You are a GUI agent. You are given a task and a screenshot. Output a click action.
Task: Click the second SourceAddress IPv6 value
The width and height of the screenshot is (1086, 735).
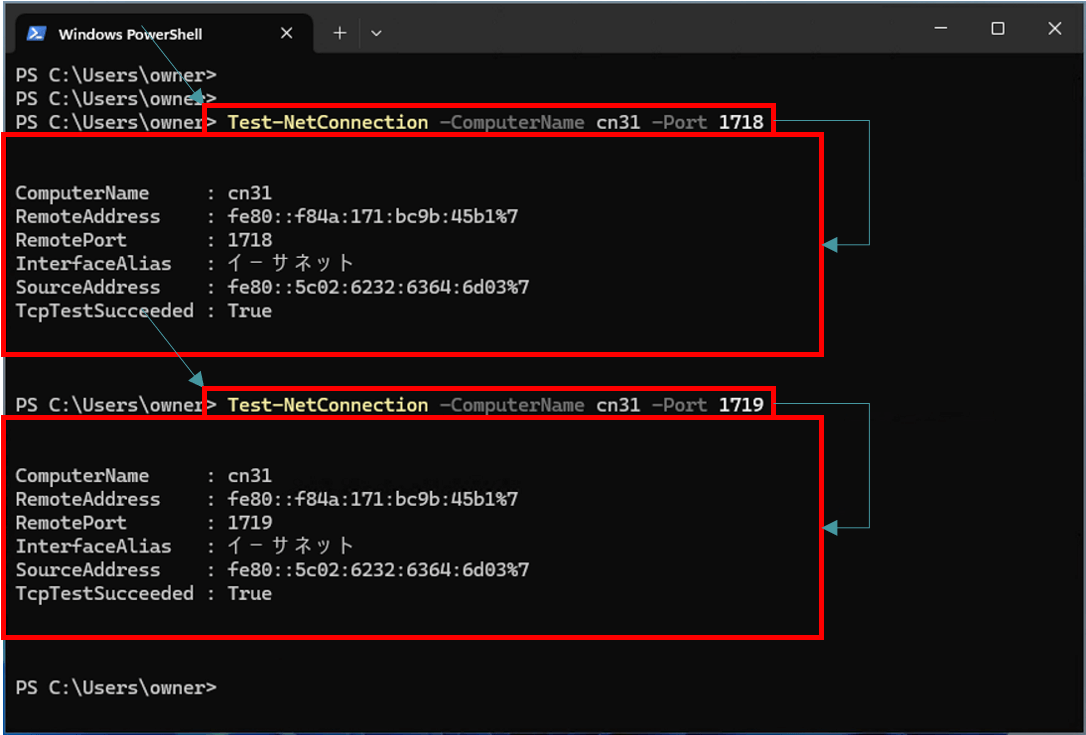click(x=378, y=570)
